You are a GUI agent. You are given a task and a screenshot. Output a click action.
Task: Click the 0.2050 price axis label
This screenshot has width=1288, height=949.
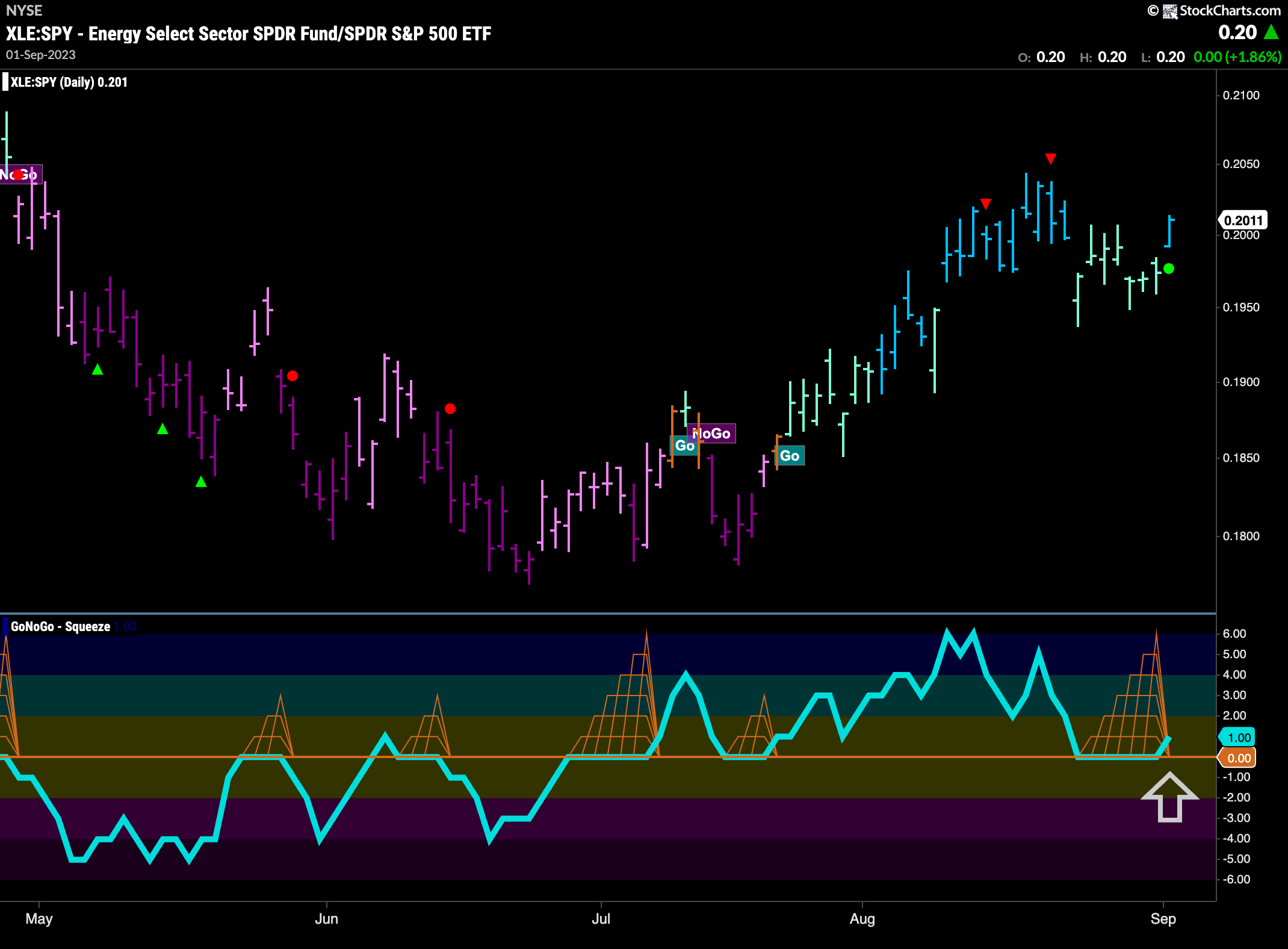coord(1241,164)
